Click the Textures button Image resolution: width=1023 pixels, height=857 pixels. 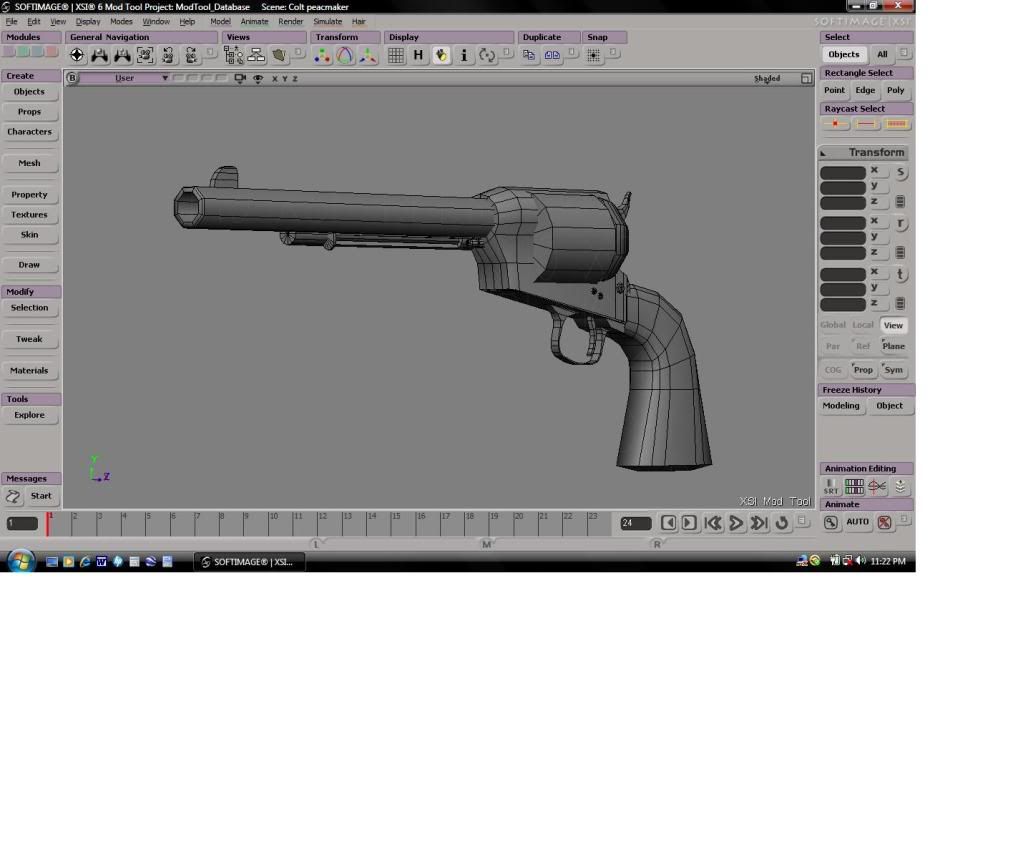29,215
